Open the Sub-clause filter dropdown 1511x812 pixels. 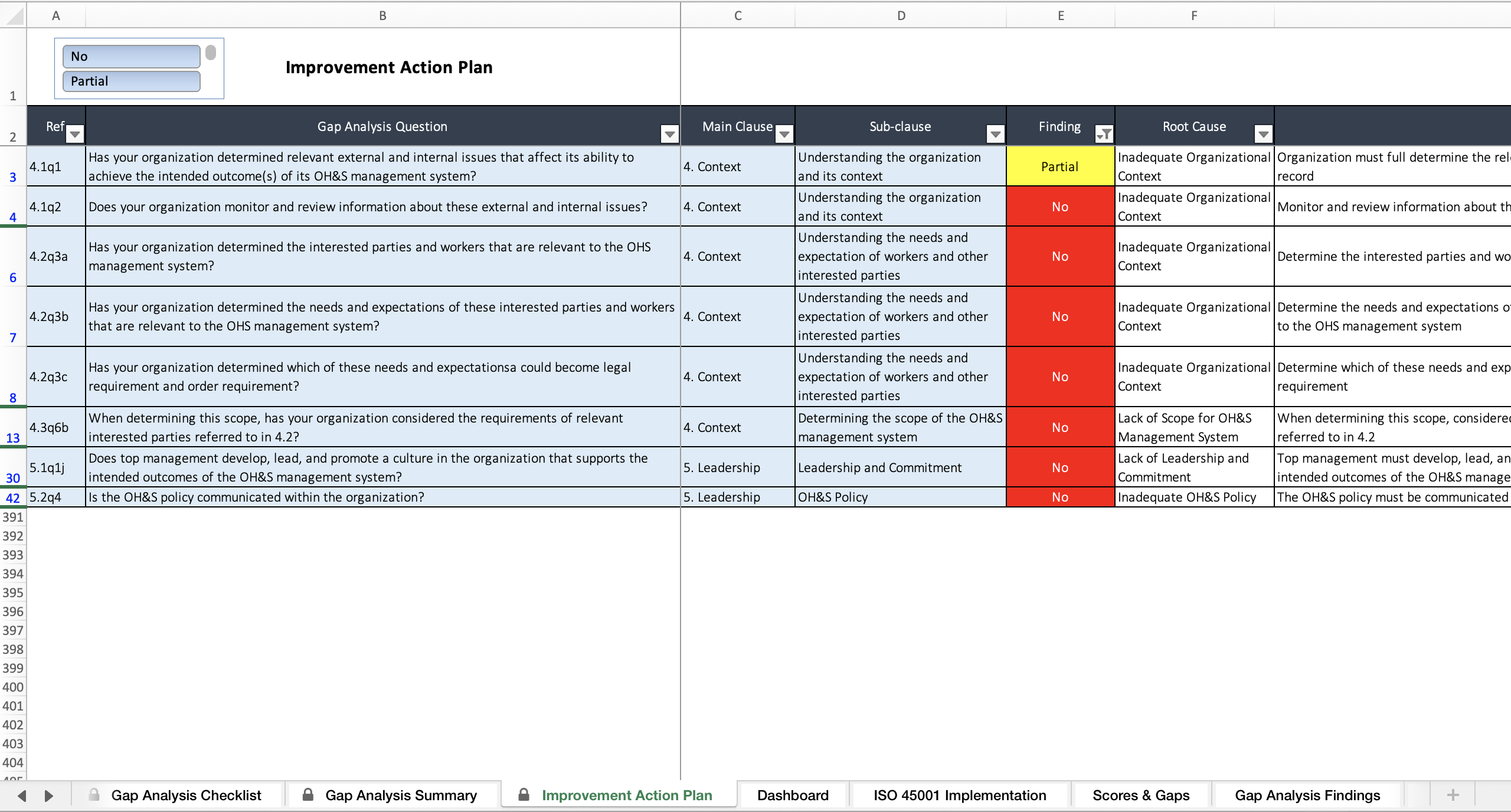coord(995,135)
